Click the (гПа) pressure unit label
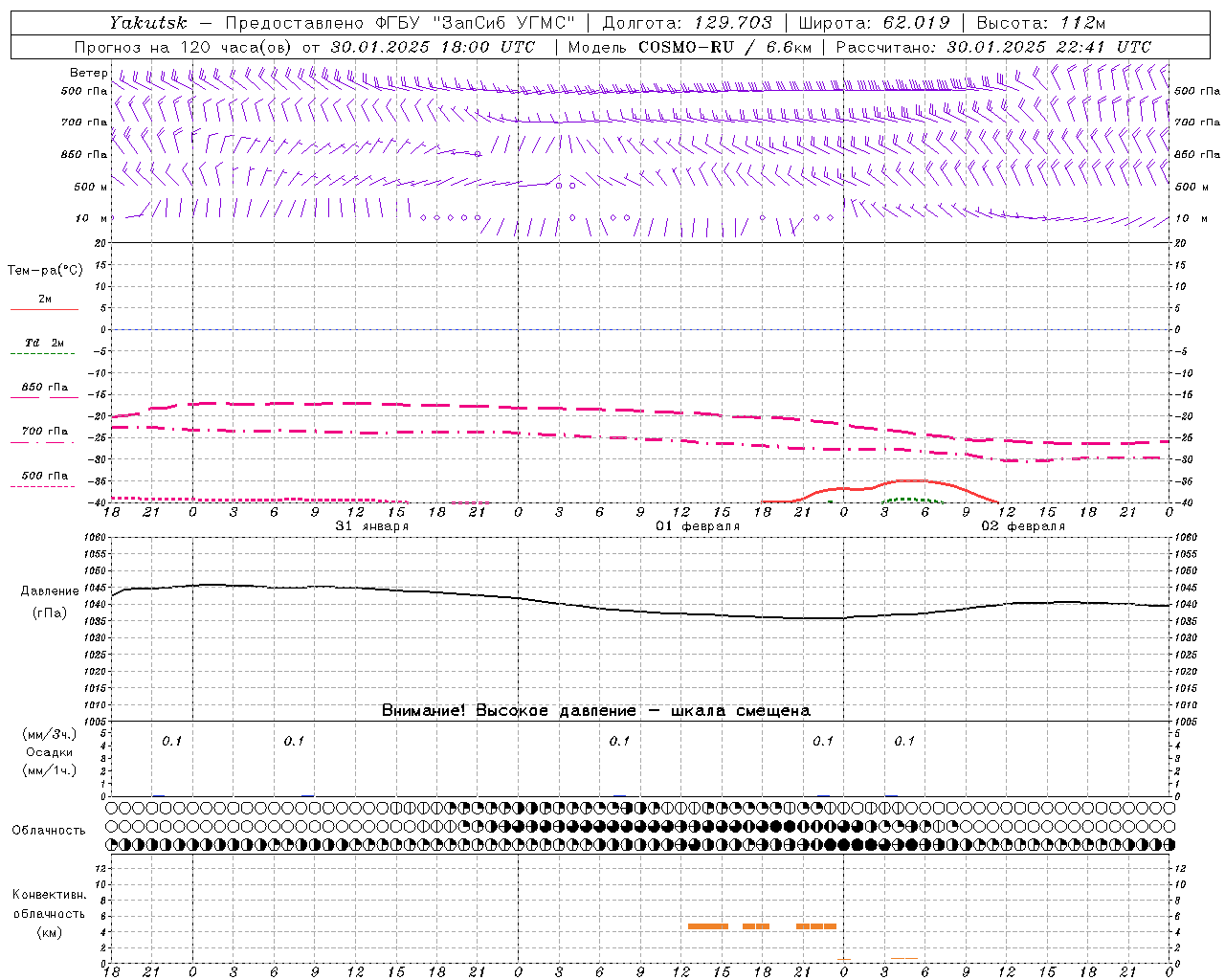Screen dimensions: 1225x980 tap(50, 613)
